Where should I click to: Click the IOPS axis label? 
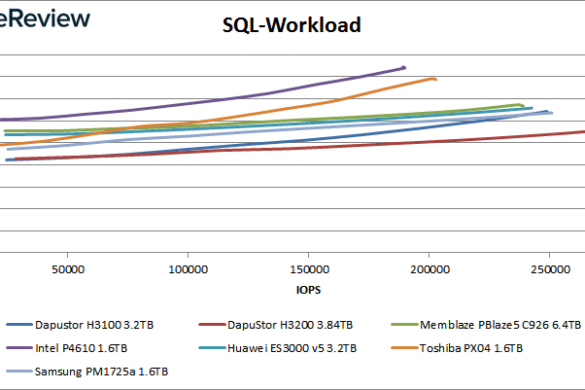309,290
